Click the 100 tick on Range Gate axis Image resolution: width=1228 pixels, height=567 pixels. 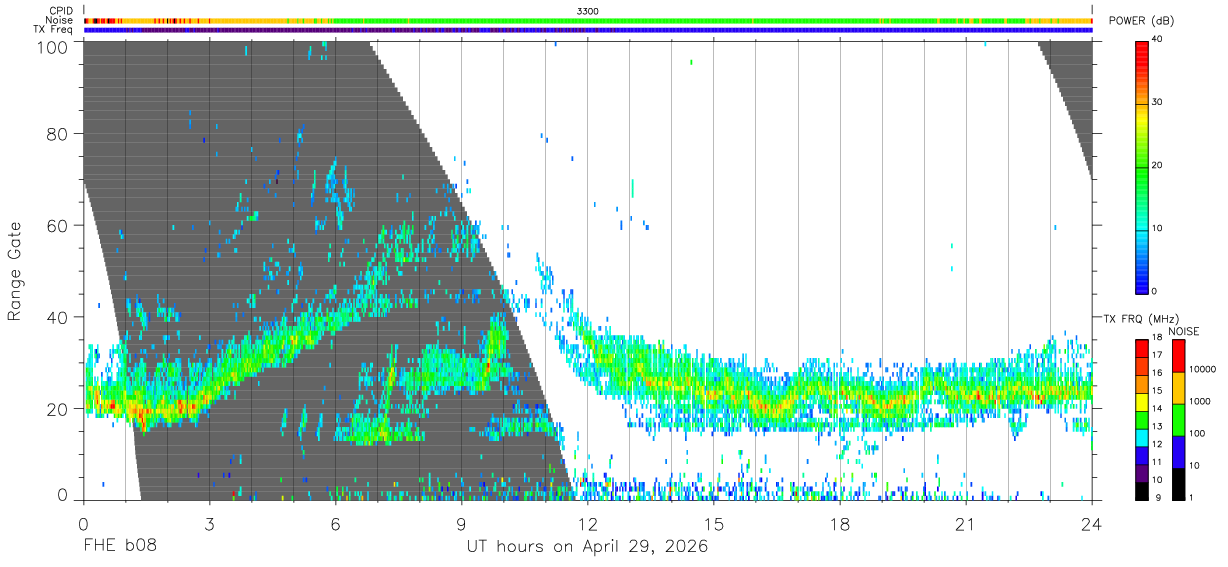(54, 47)
